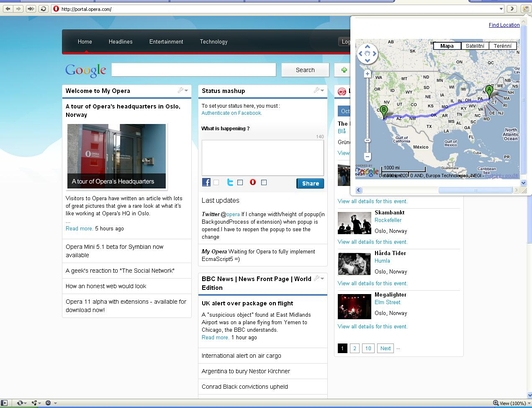Image resolution: width=532 pixels, height=408 pixels.
Task: Click the popup horizontal scrollbar thumb
Action: click(x=475, y=191)
